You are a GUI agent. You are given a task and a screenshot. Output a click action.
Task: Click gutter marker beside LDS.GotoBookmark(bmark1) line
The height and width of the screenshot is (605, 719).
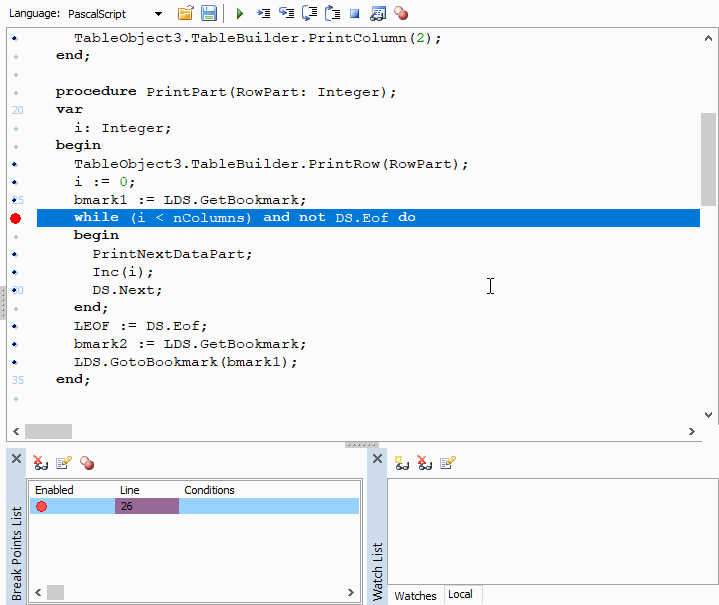coord(15,362)
